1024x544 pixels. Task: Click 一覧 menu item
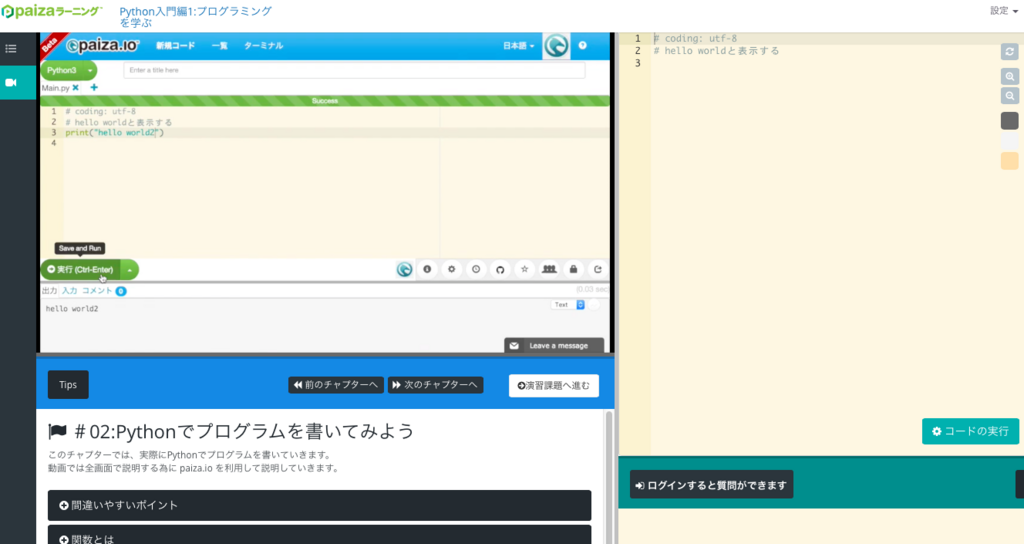(219, 46)
